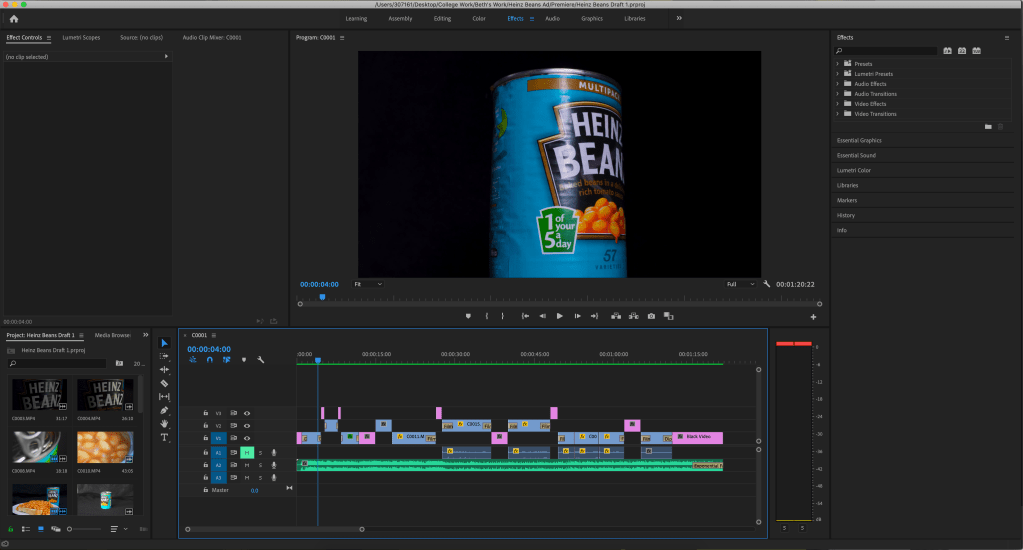This screenshot has width=1023, height=550.
Task: Open timeline wrench display settings
Action: click(260, 360)
